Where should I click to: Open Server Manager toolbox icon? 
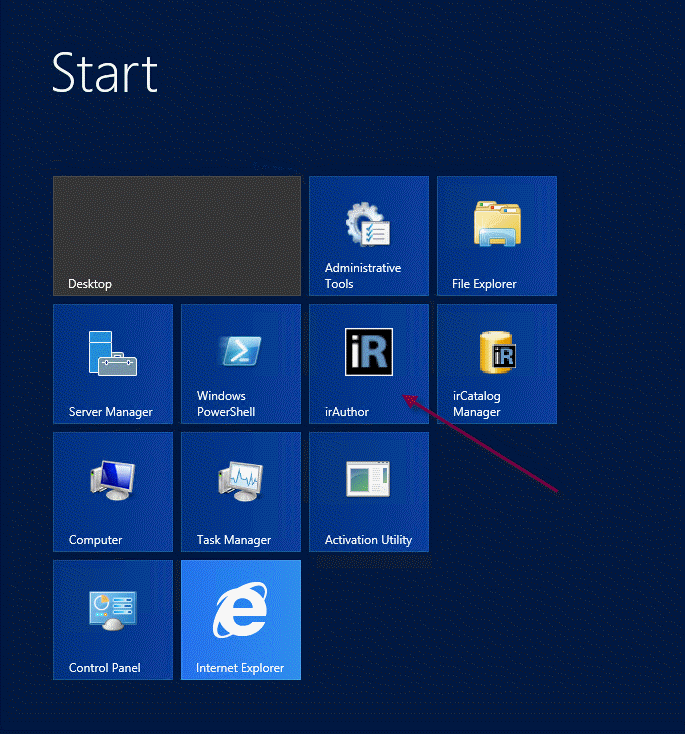112,352
